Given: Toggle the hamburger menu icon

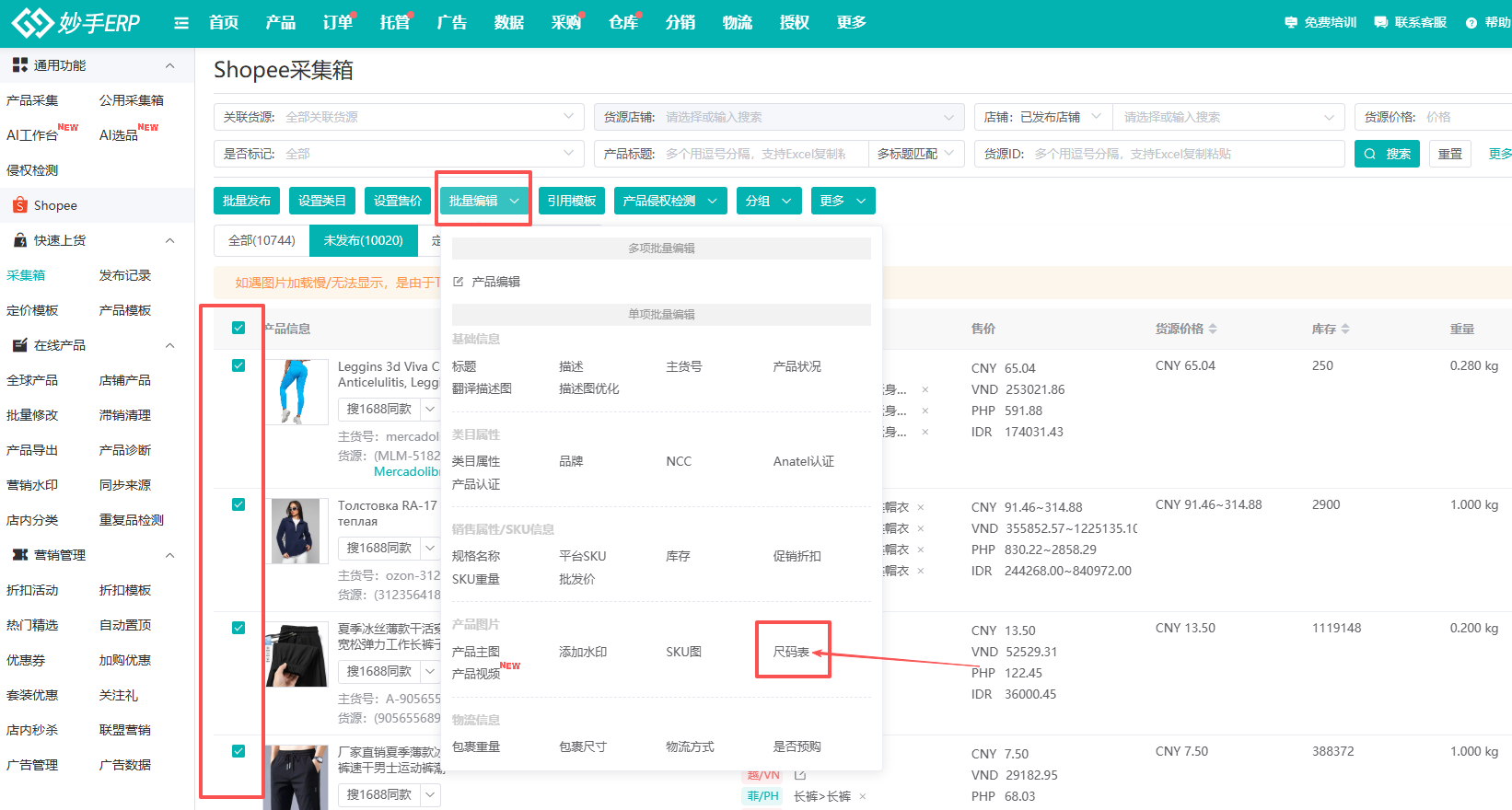Looking at the screenshot, I should pos(181,23).
